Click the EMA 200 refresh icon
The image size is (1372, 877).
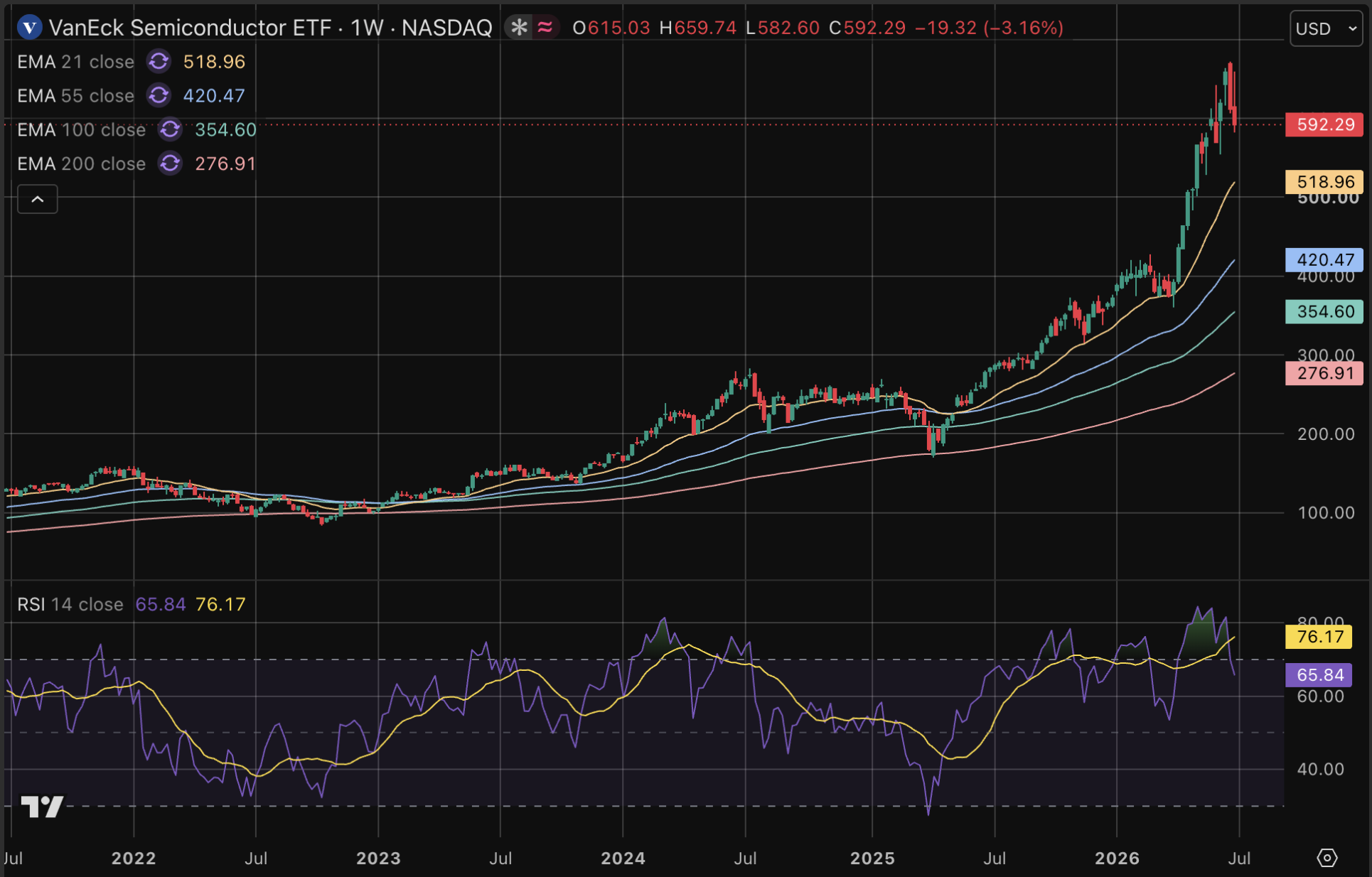(170, 163)
